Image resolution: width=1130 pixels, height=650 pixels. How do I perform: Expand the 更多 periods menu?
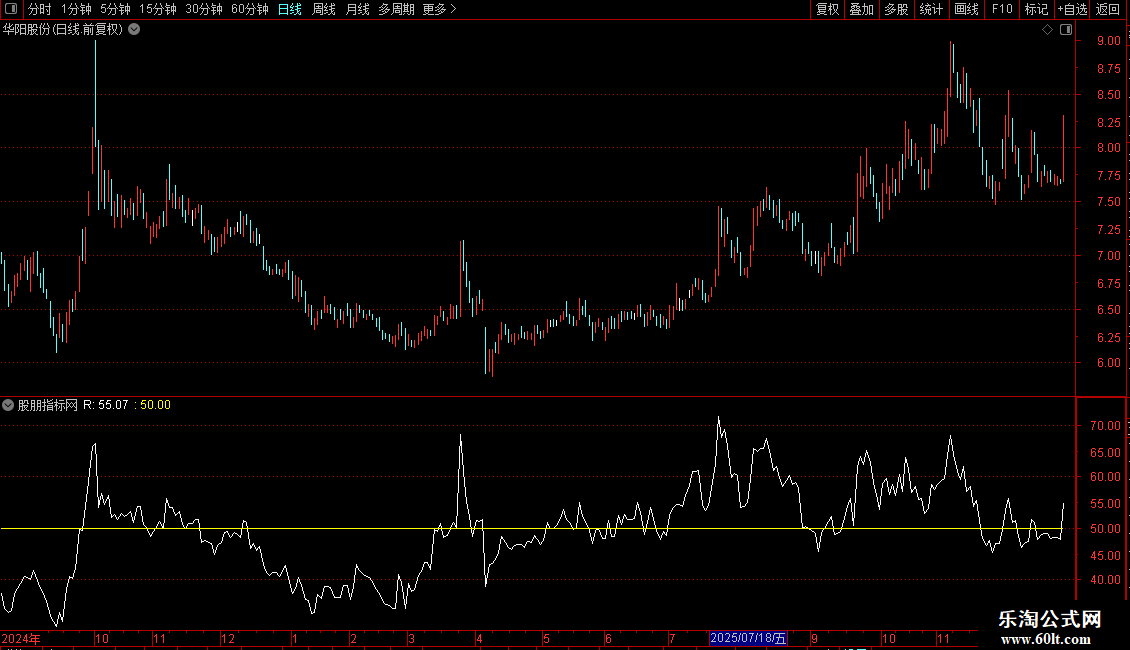point(439,9)
